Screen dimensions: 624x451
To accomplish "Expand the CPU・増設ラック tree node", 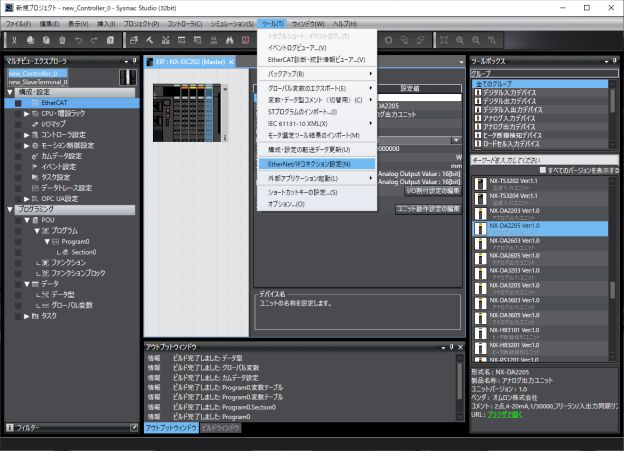I will 28,114.
